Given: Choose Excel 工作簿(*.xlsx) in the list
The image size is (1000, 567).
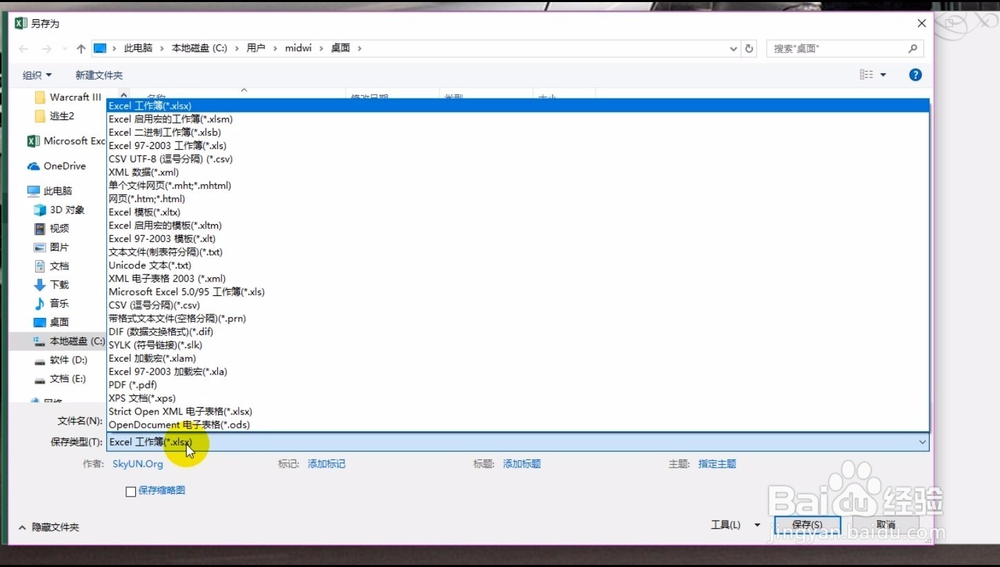Looking at the screenshot, I should coord(517,106).
